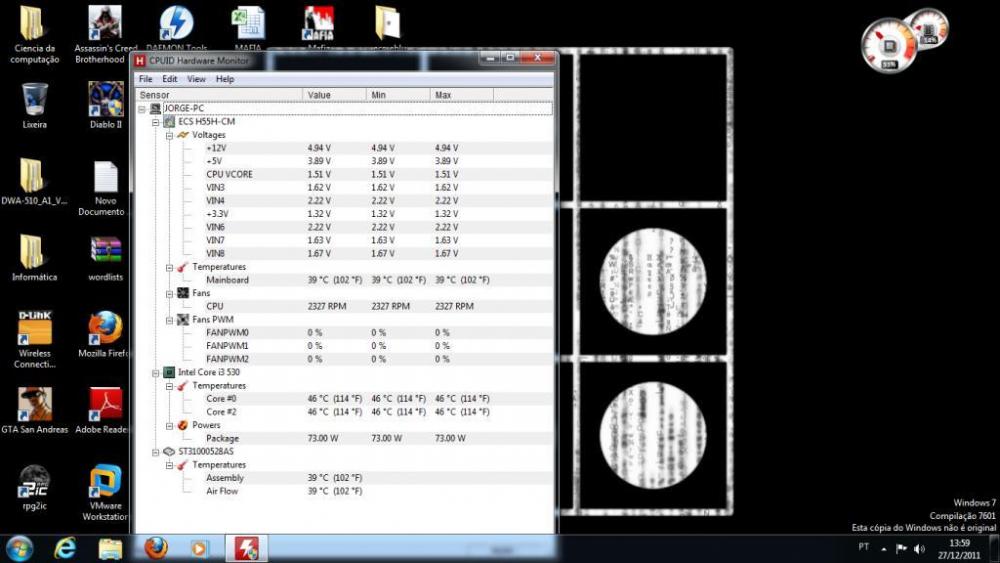Open the File menu
This screenshot has height=563, width=1000.
pos(146,79)
